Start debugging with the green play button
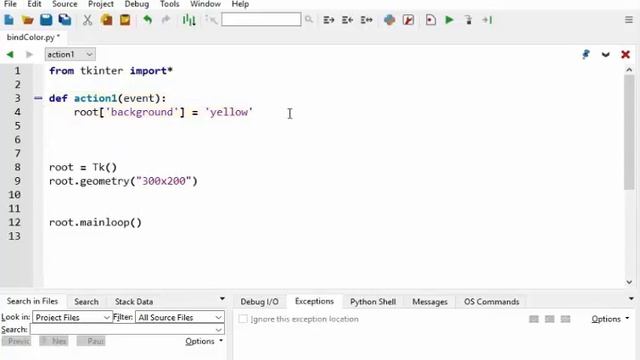The image size is (640, 360). (x=449, y=20)
